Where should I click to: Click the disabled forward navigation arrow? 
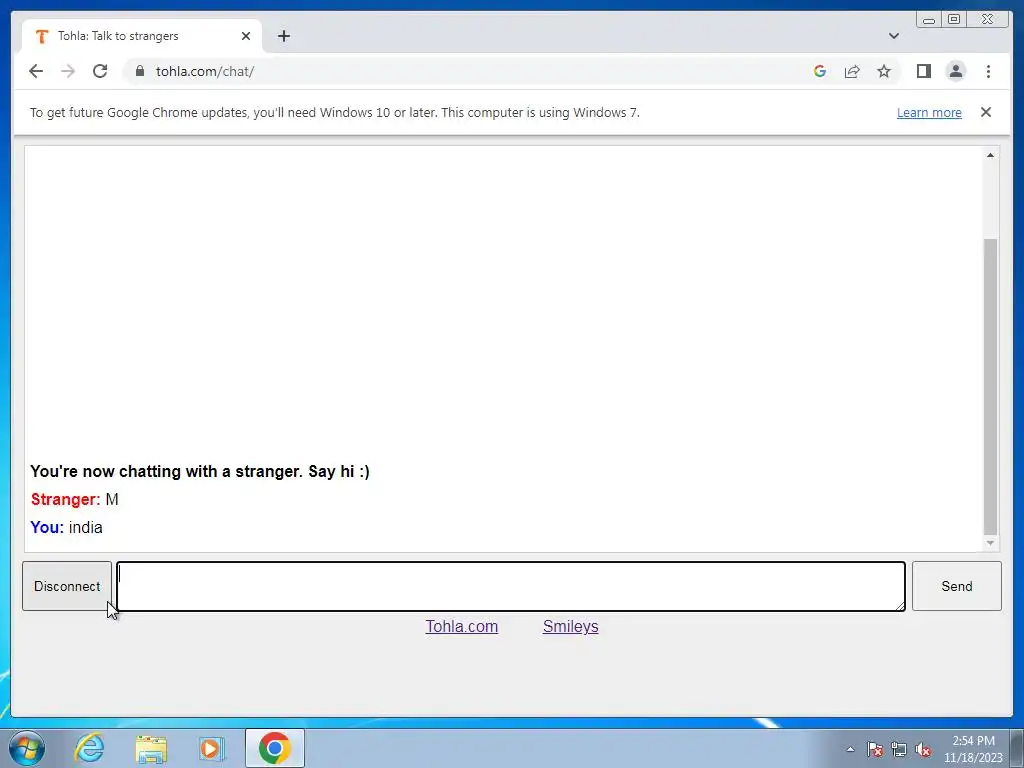(68, 71)
